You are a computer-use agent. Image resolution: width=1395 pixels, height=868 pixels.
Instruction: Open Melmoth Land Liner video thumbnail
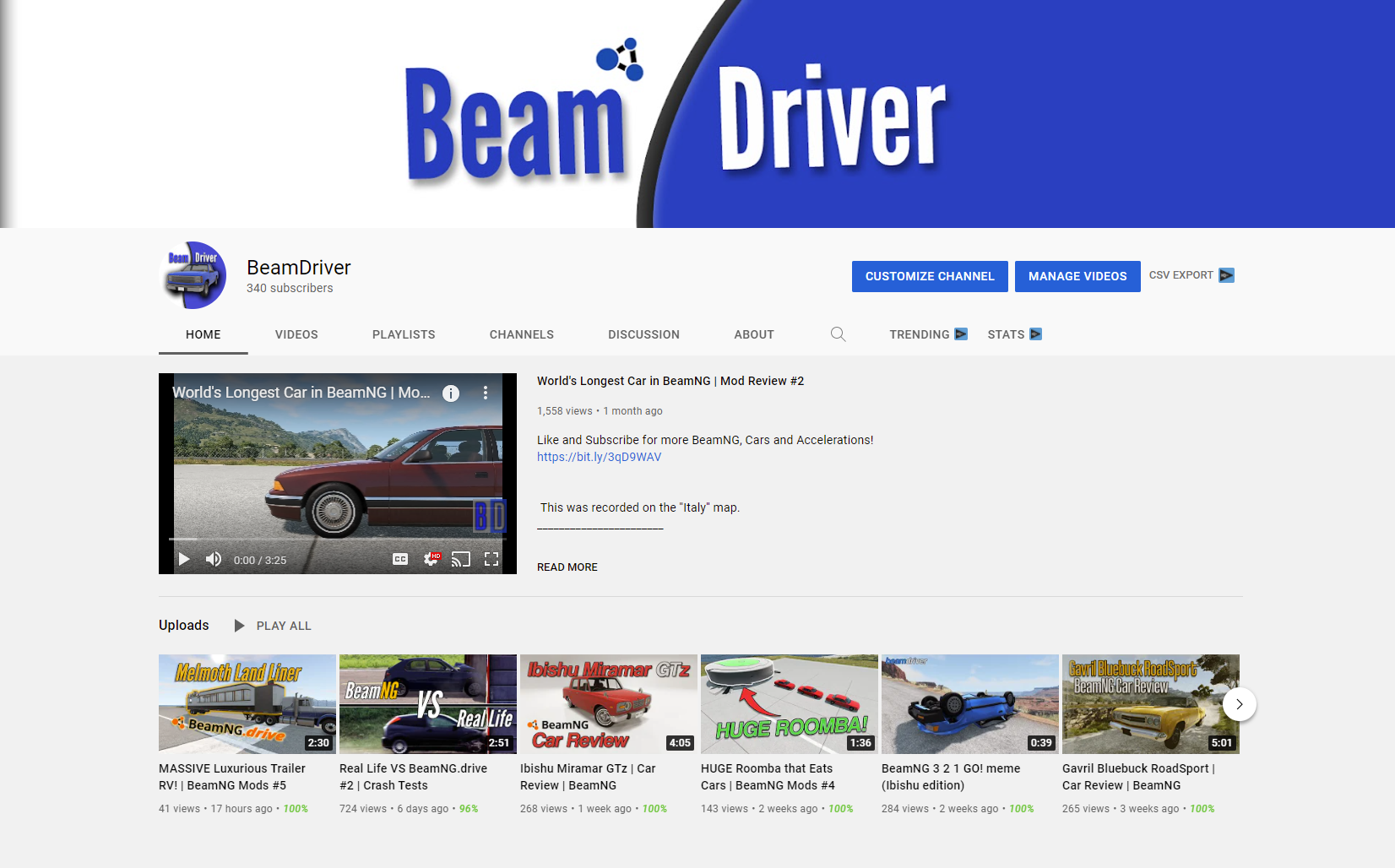pyautogui.click(x=247, y=704)
